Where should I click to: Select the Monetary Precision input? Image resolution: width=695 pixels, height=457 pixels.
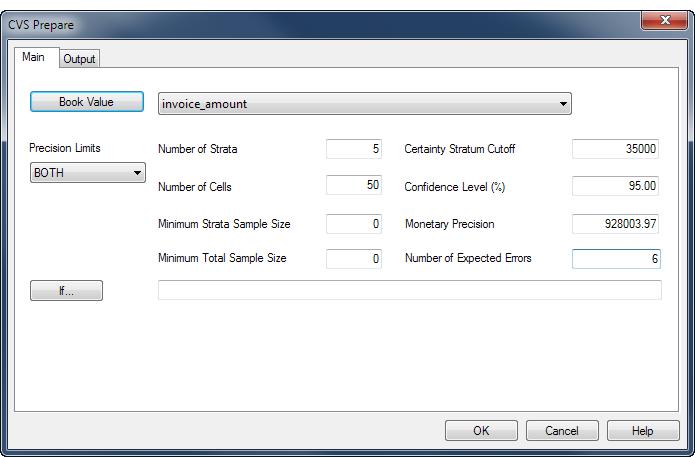point(615,224)
